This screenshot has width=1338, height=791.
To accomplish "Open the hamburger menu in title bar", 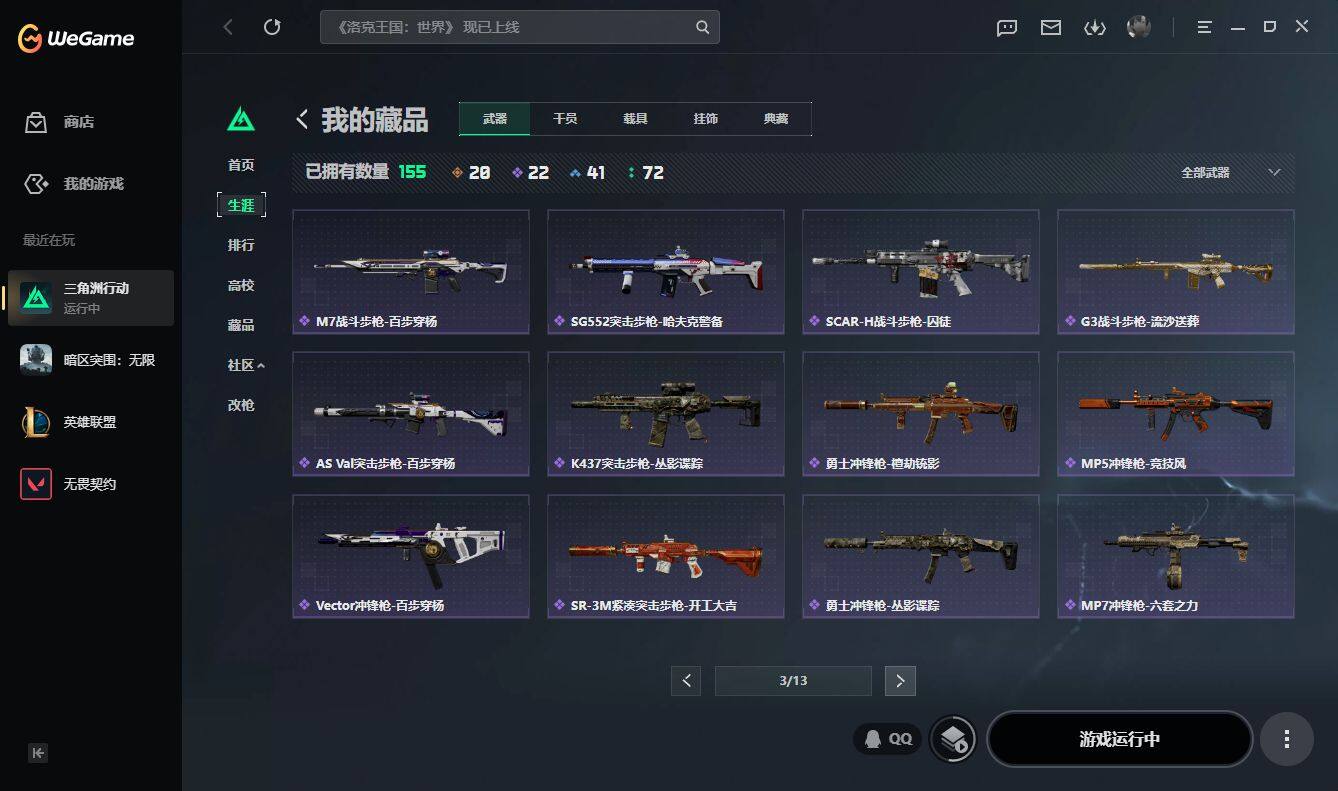I will 1204,27.
